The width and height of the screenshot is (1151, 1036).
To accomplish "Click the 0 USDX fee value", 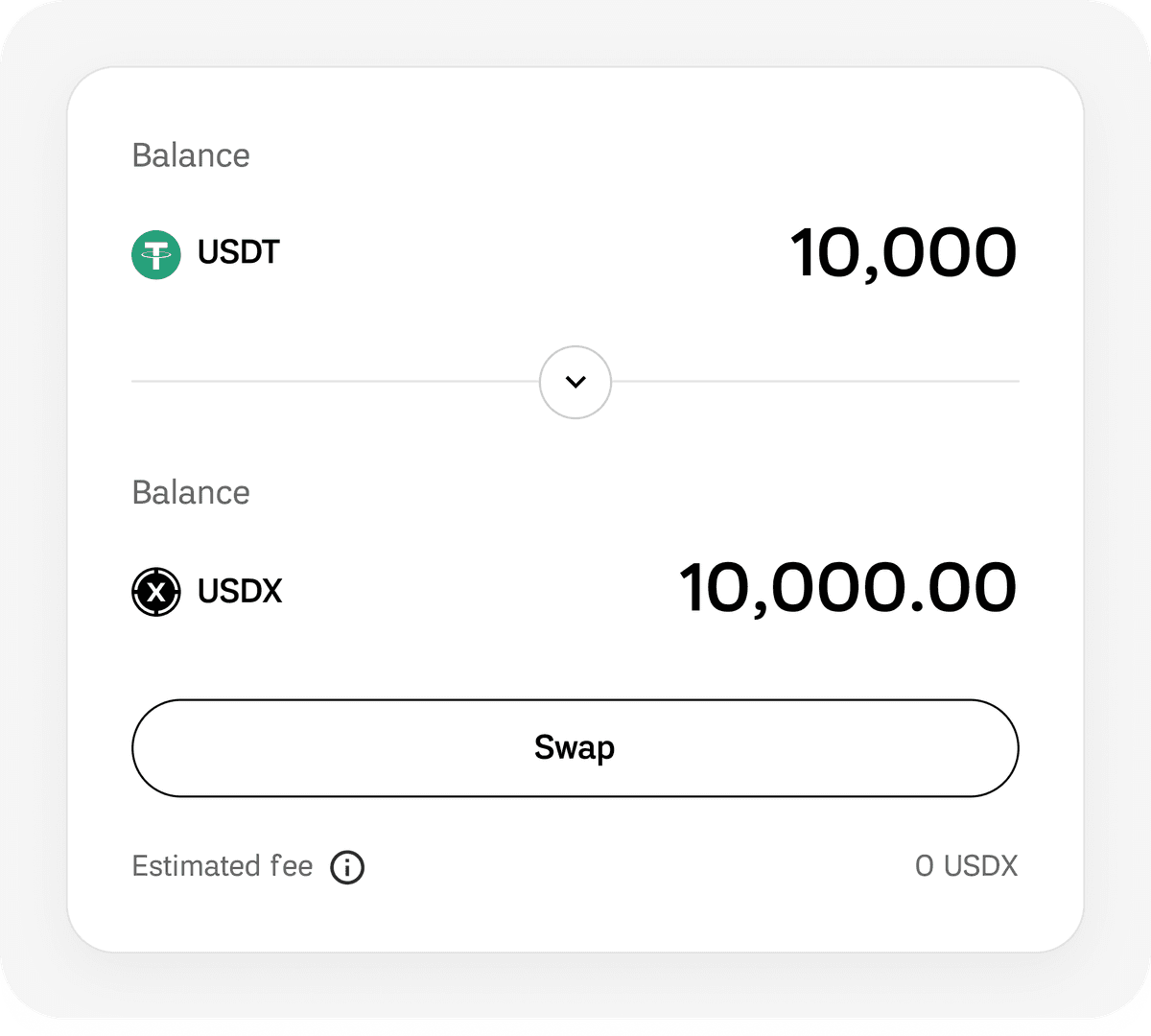I will [967, 866].
